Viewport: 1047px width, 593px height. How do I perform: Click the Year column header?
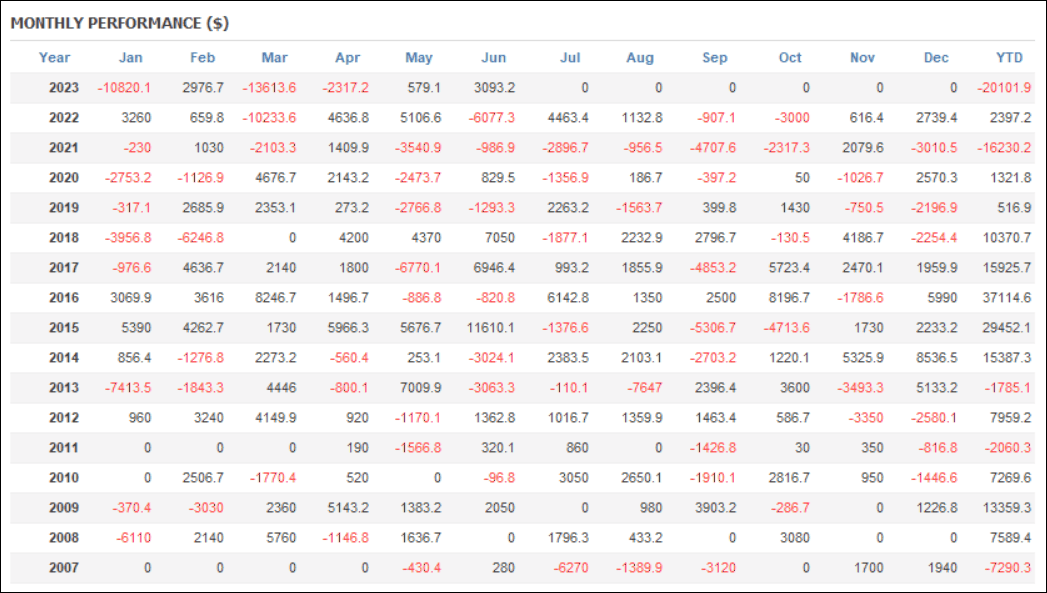(x=54, y=57)
